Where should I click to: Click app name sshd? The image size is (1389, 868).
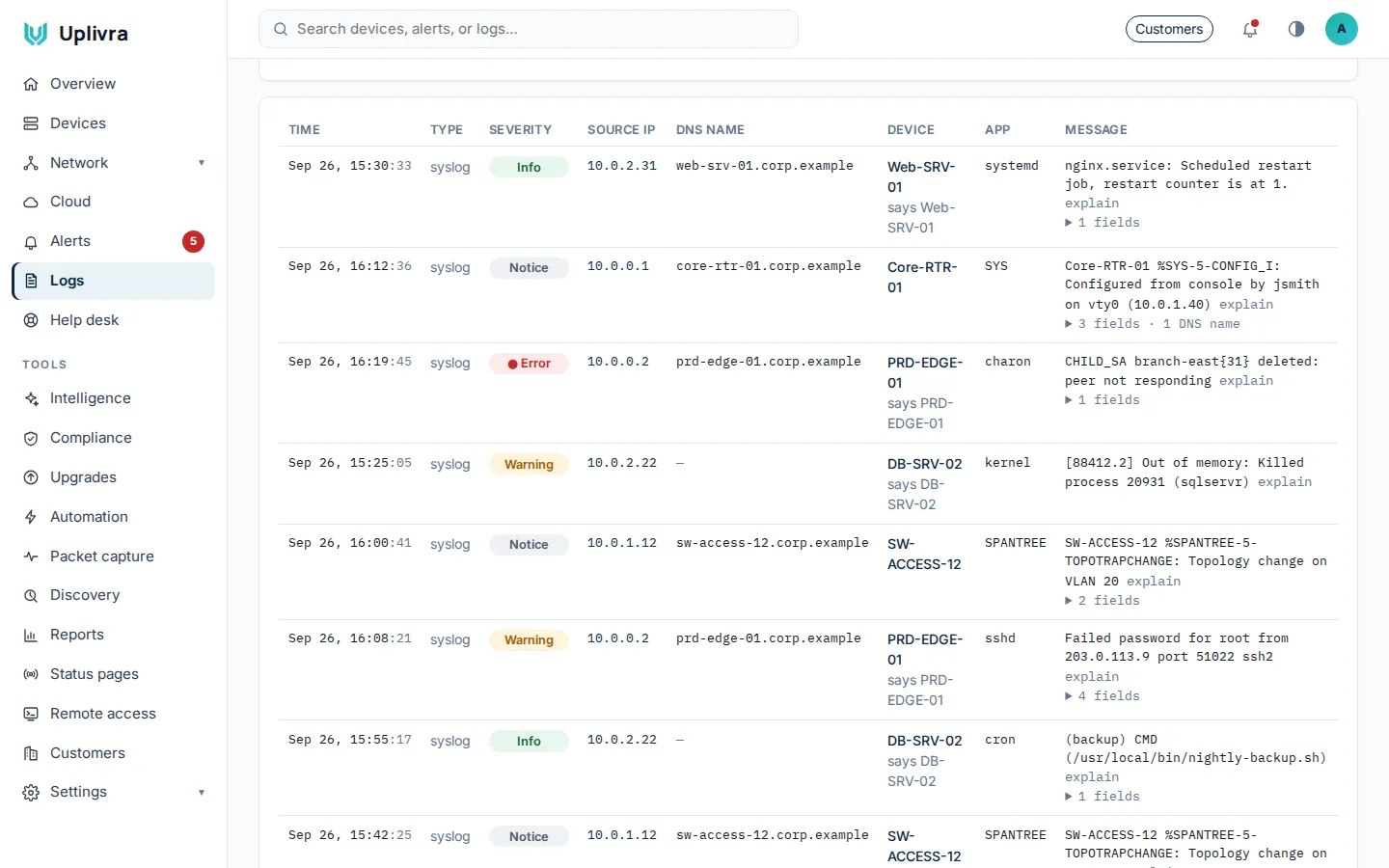1000,638
